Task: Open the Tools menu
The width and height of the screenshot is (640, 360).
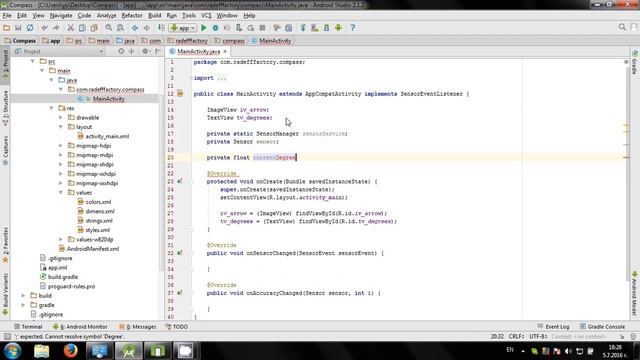Action: click(189, 16)
